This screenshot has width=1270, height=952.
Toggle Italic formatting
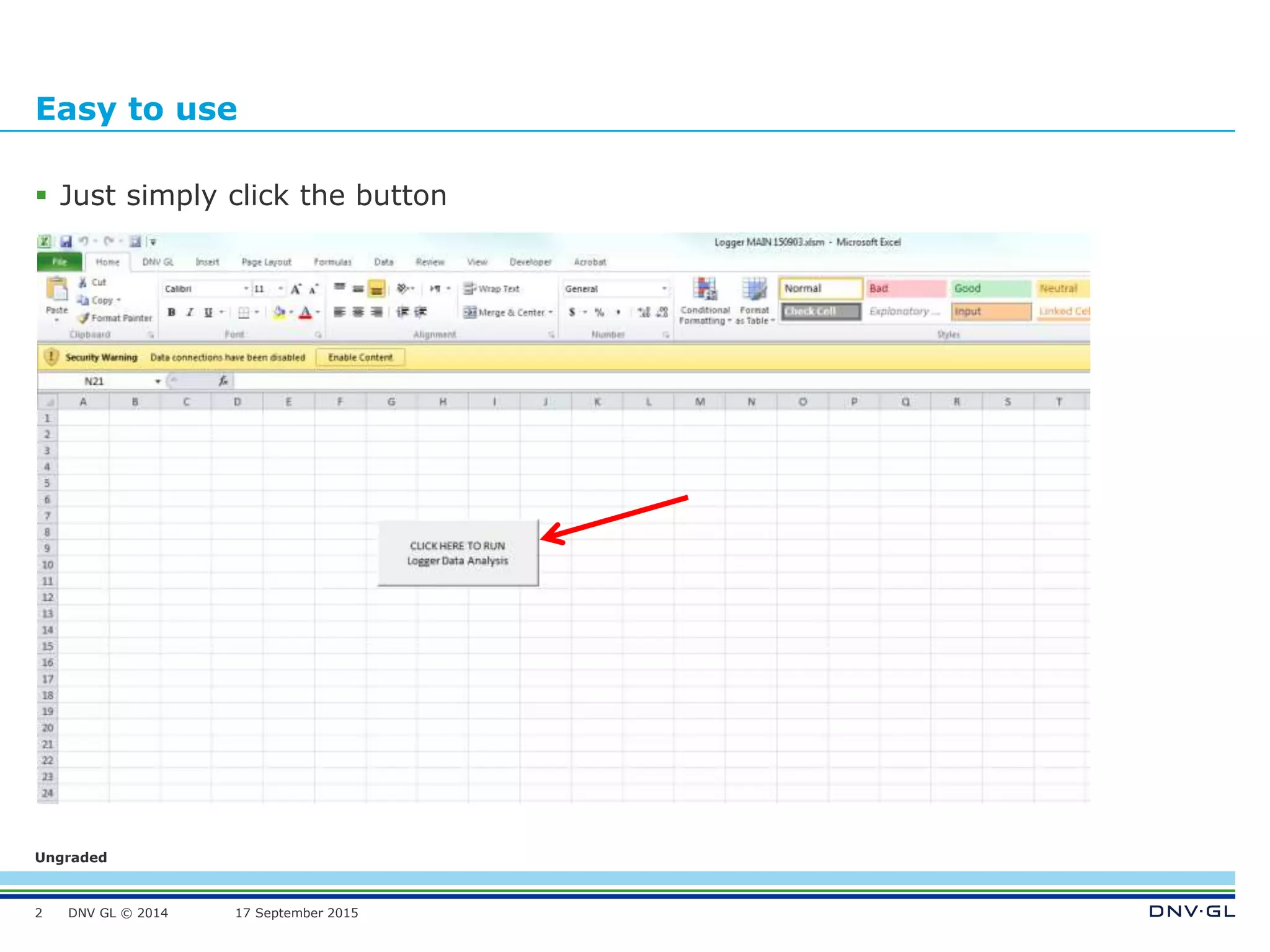(x=190, y=312)
